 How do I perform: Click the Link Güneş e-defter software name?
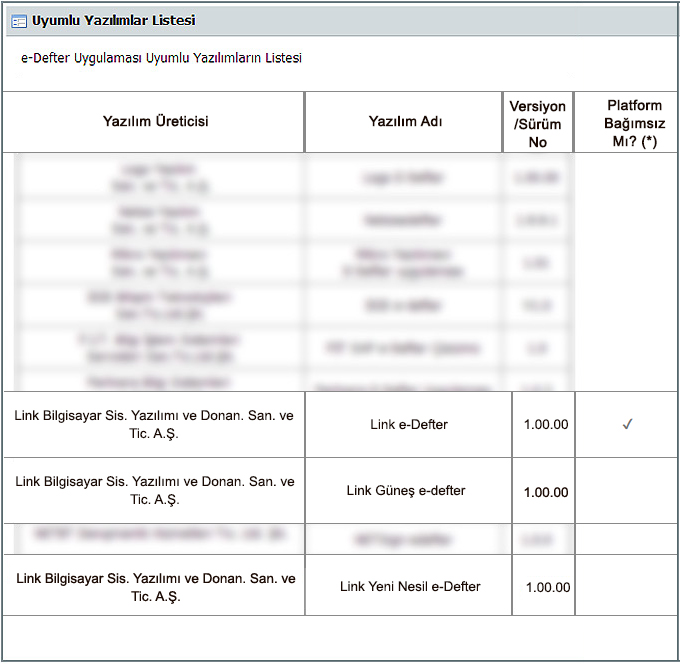click(x=405, y=491)
